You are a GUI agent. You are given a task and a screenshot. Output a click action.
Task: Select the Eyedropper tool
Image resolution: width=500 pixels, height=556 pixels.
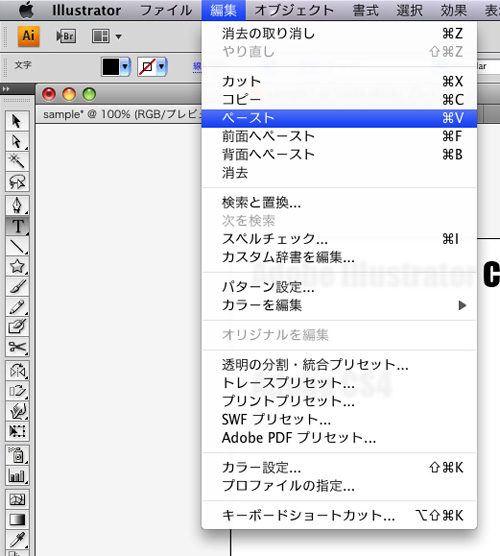(17, 540)
